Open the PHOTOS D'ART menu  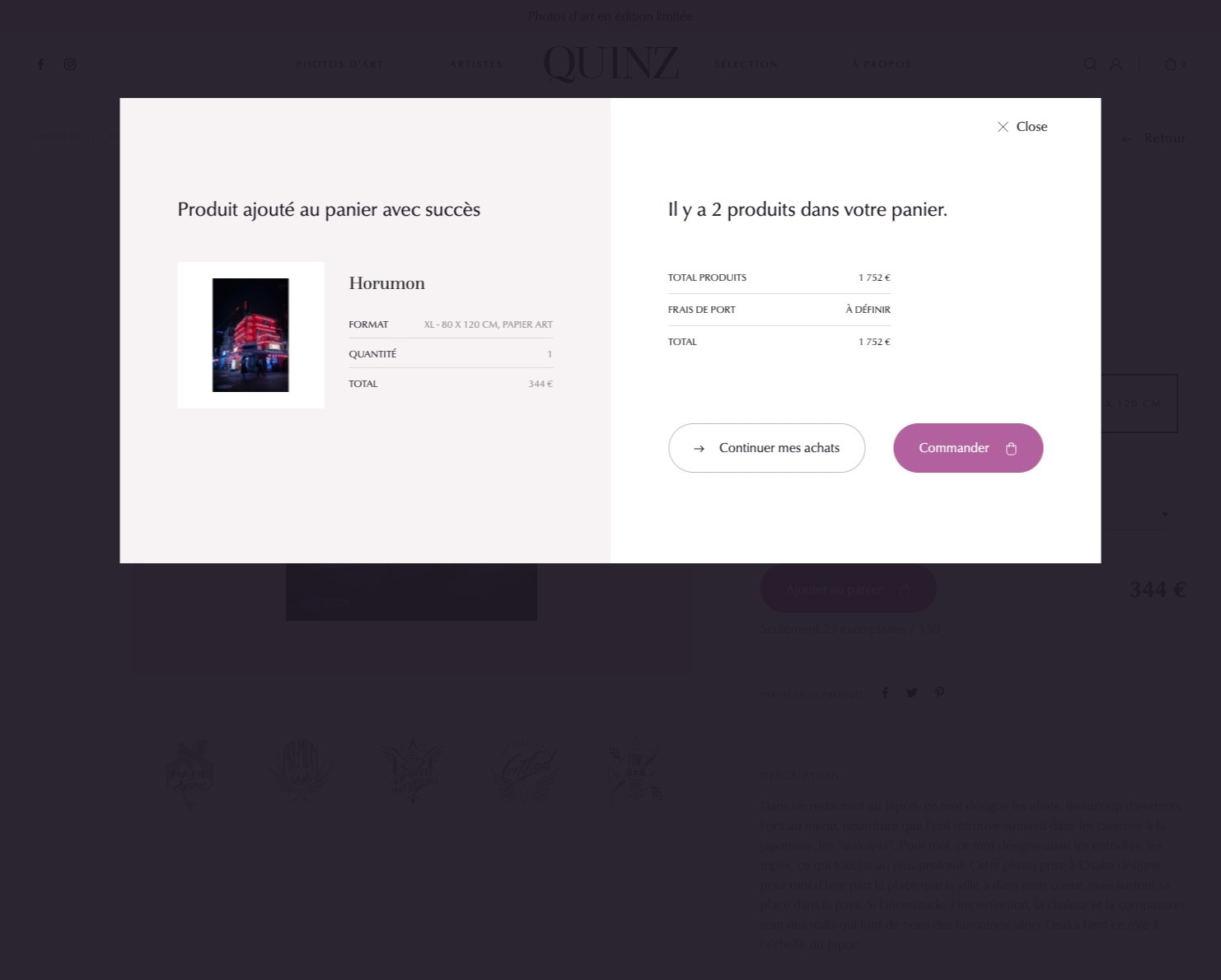pyautogui.click(x=339, y=64)
